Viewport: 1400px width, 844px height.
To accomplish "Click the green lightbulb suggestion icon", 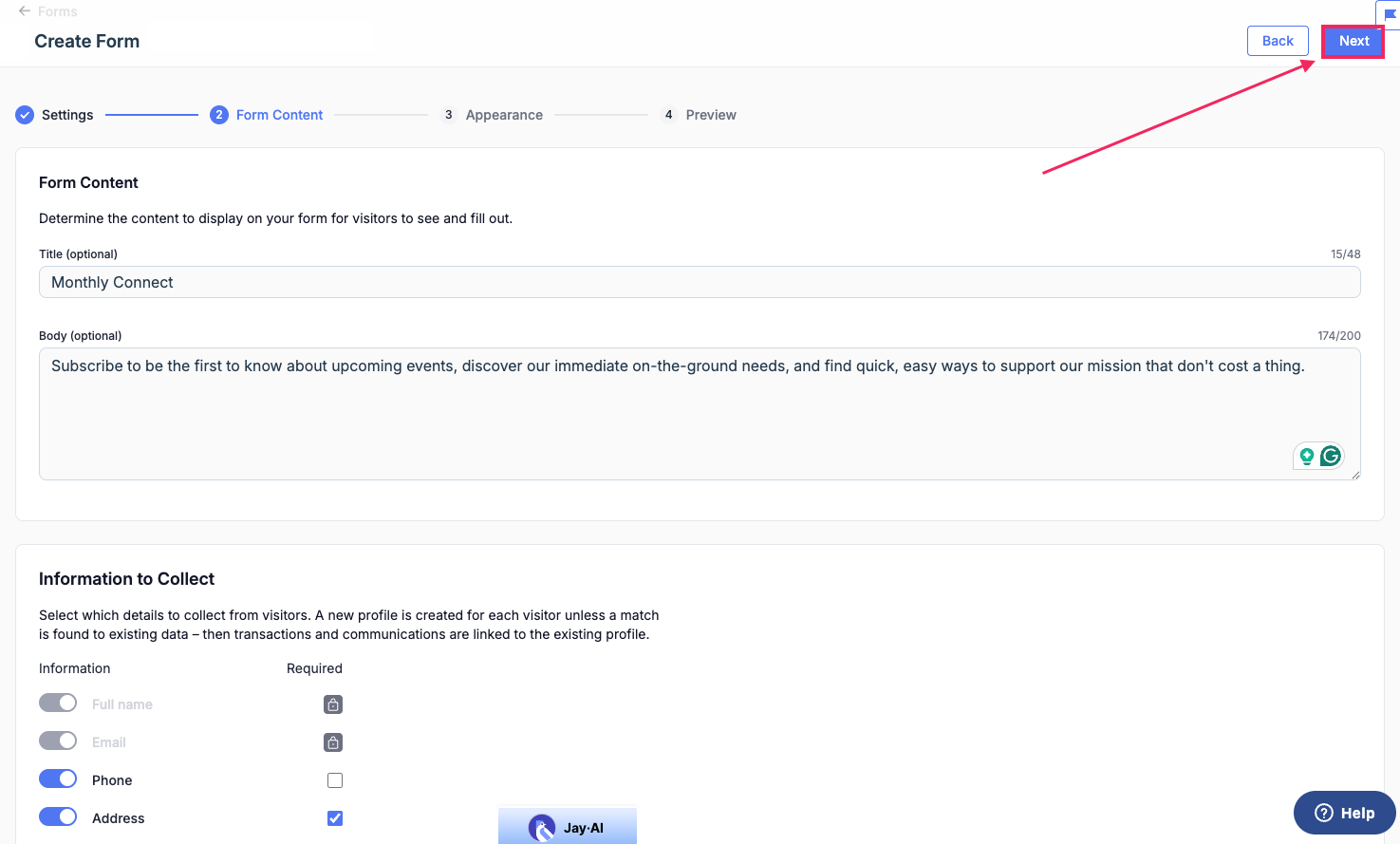I will coord(1307,457).
